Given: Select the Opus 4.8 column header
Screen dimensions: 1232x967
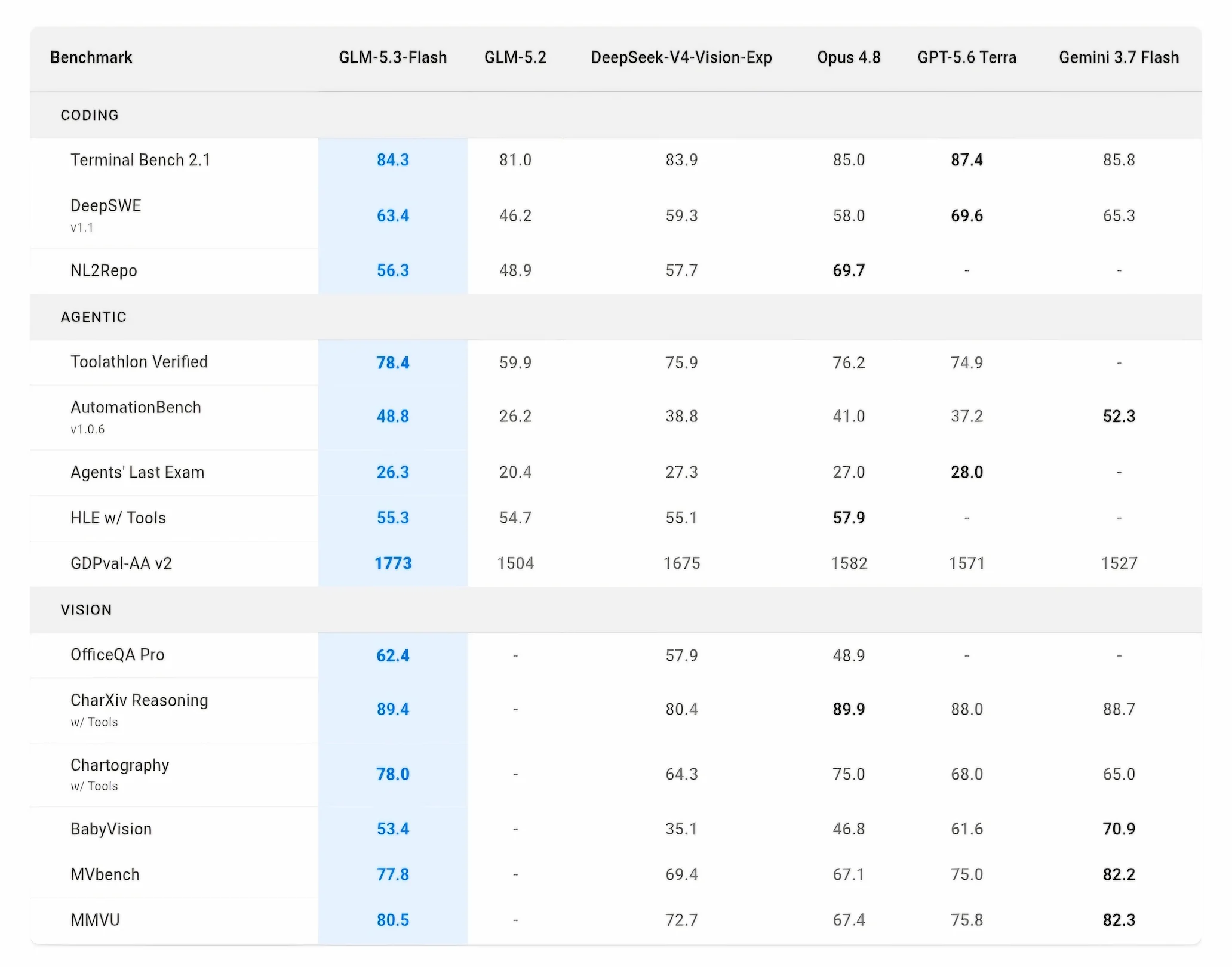Looking at the screenshot, I should coord(849,57).
